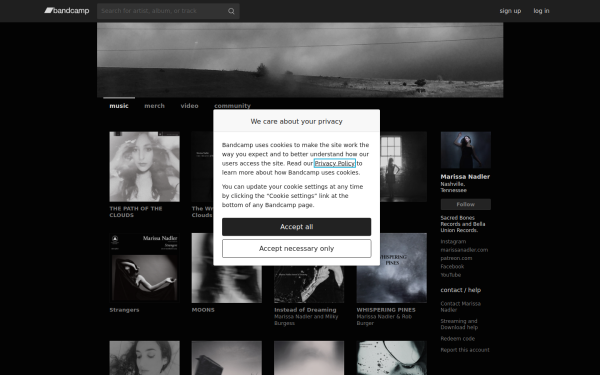This screenshot has width=600, height=375.
Task: Open the Strangers album title
Action: (x=124, y=310)
